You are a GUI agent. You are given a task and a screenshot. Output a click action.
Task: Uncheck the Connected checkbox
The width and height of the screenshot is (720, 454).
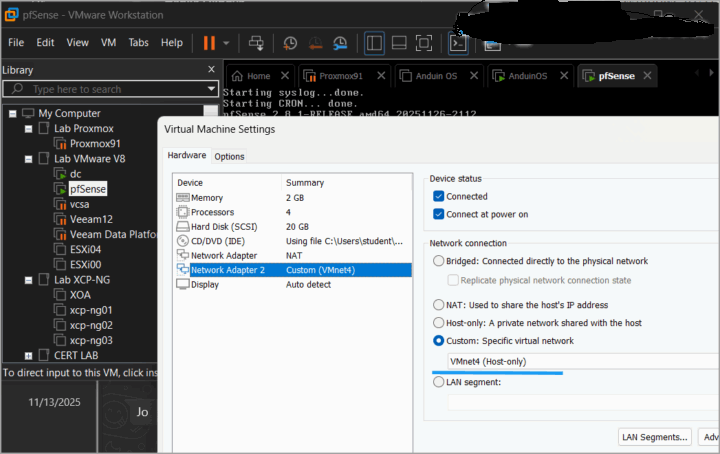point(439,196)
